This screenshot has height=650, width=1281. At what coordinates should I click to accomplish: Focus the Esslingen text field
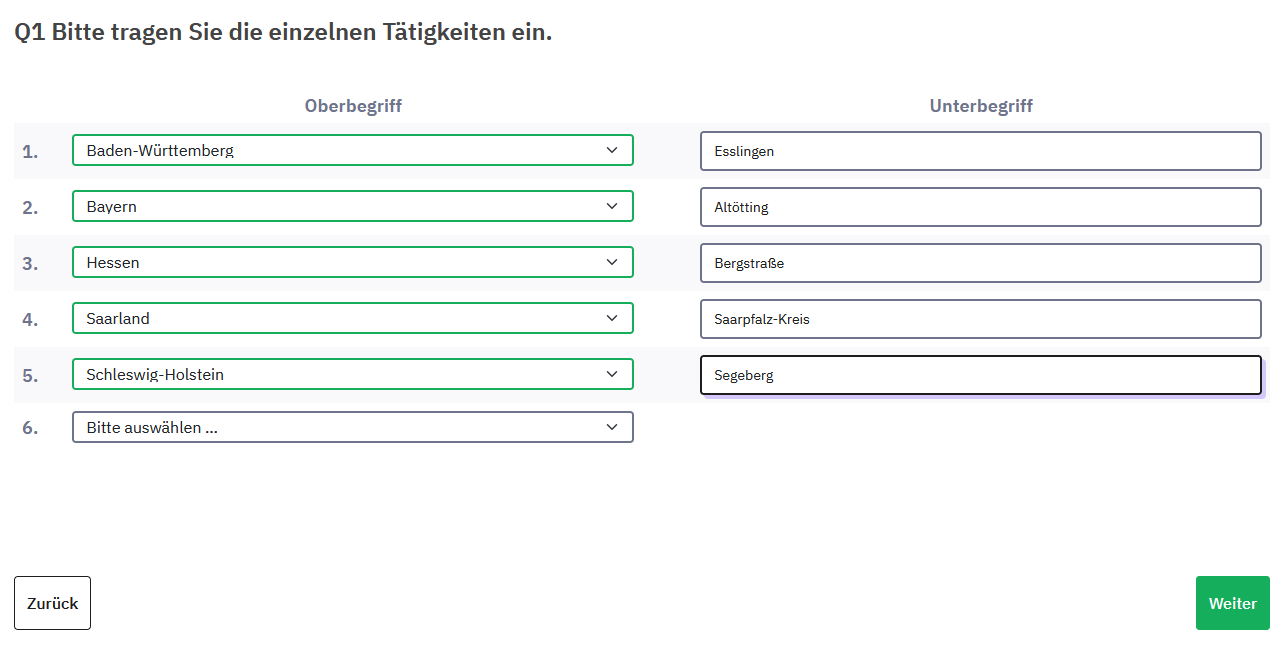click(x=981, y=151)
